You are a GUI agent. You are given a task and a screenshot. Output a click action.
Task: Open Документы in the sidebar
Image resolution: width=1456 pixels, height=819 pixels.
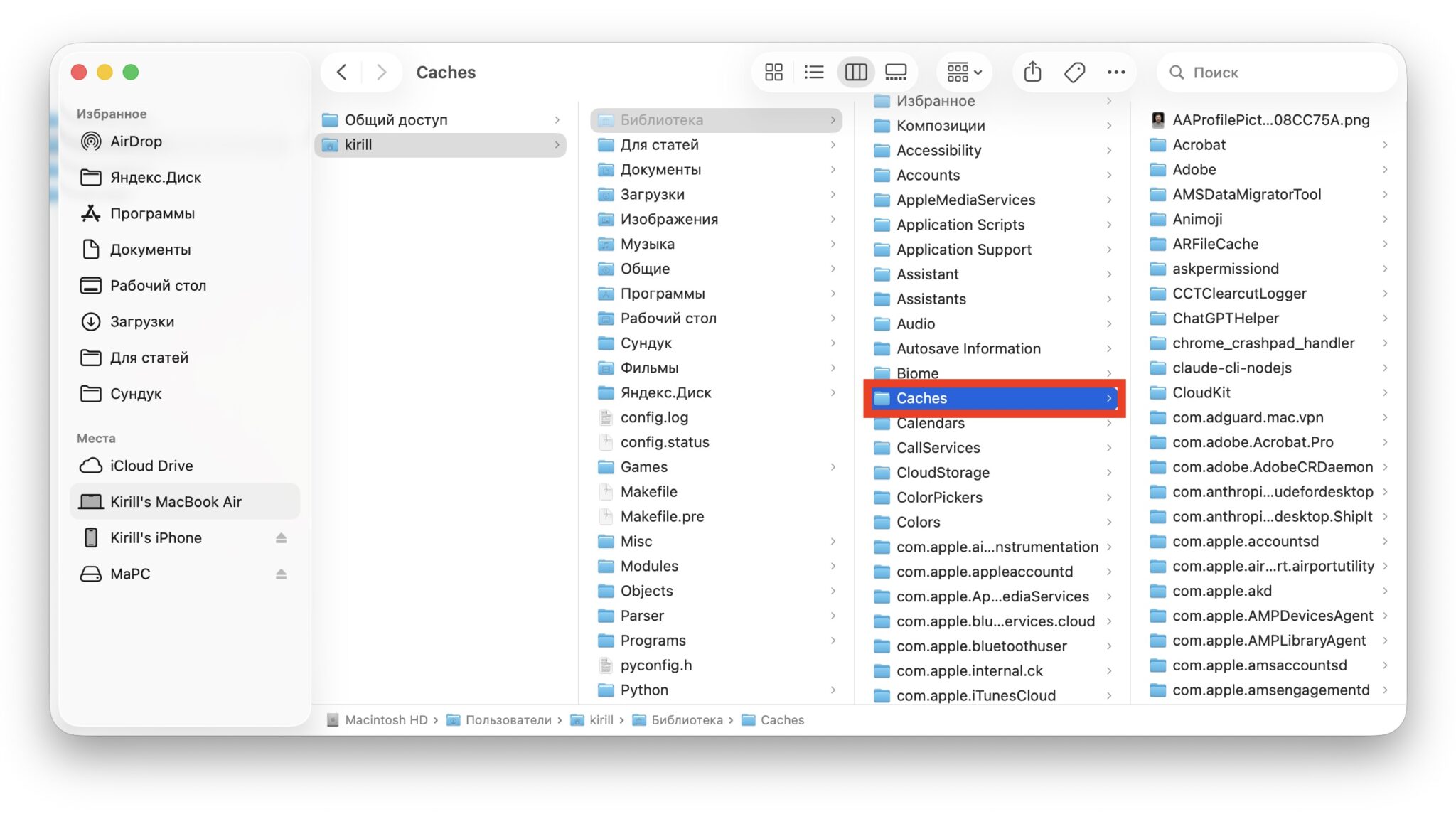point(185,250)
